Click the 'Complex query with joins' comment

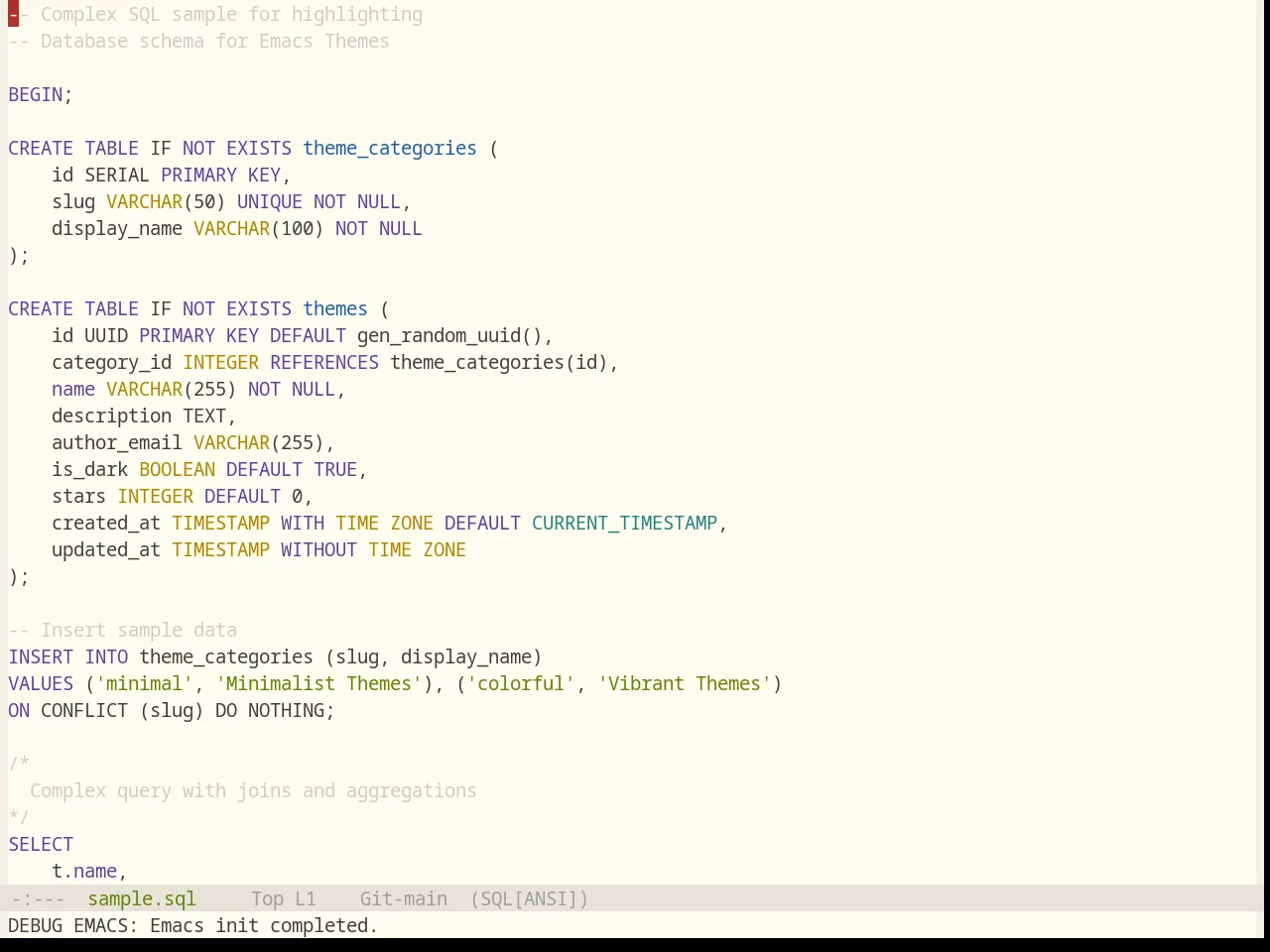pyautogui.click(x=253, y=790)
